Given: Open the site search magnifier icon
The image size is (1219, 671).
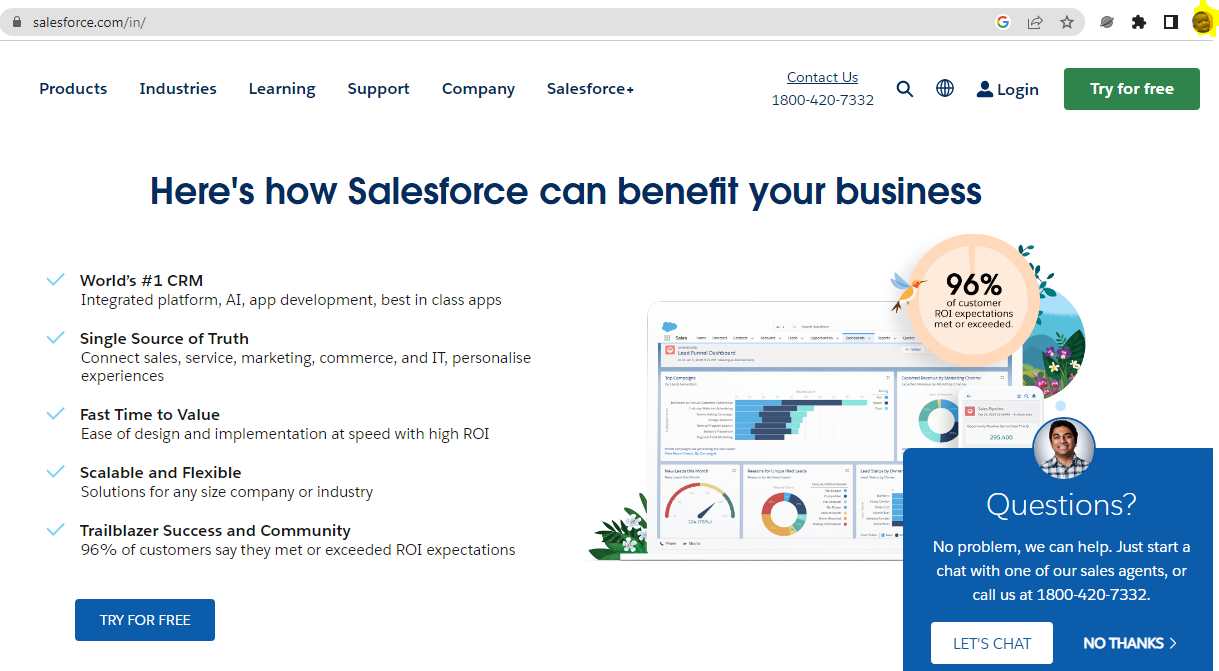Looking at the screenshot, I should click(x=905, y=89).
